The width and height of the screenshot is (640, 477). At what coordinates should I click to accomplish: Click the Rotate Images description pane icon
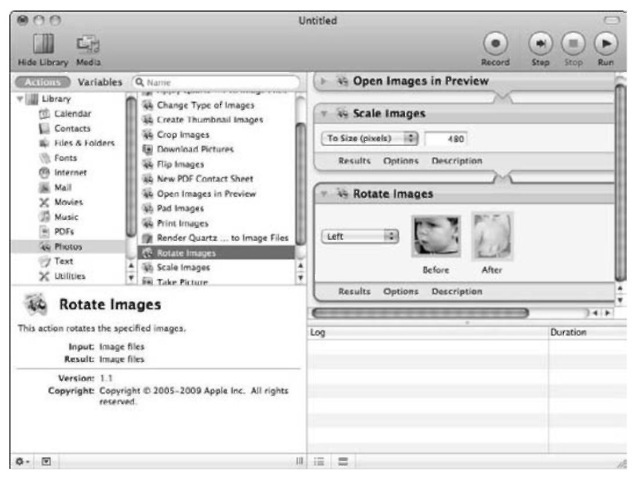click(36, 304)
